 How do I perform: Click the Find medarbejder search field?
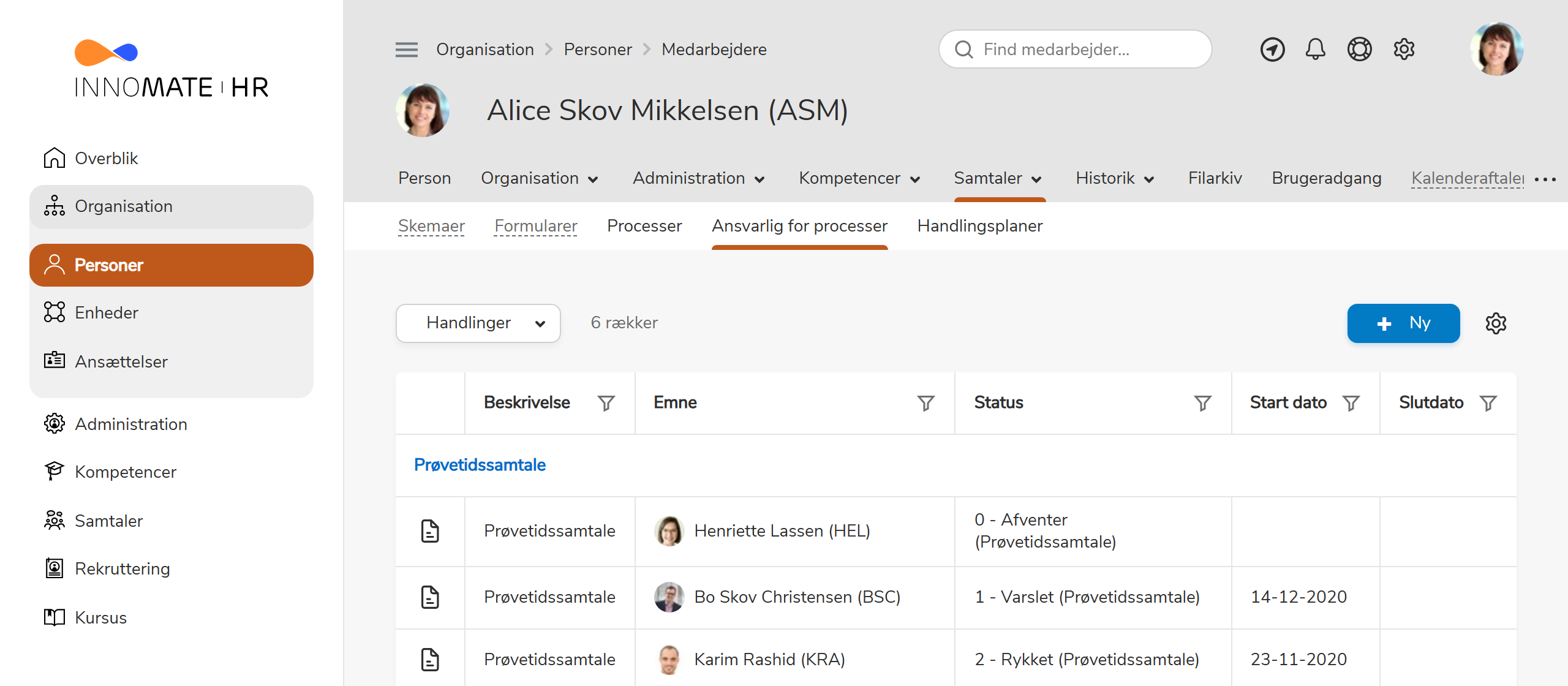click(x=1076, y=50)
